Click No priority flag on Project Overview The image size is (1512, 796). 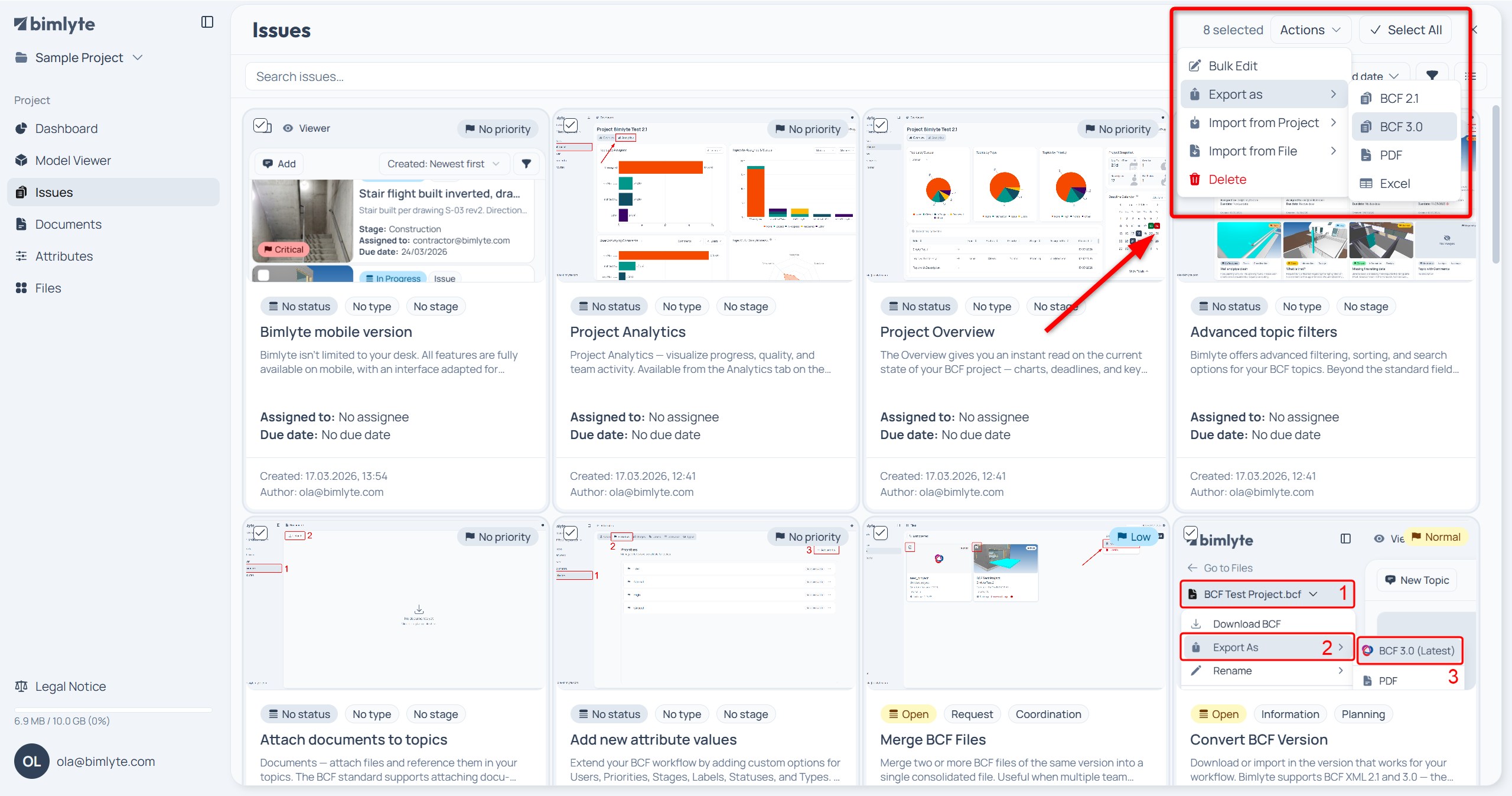pos(1117,129)
